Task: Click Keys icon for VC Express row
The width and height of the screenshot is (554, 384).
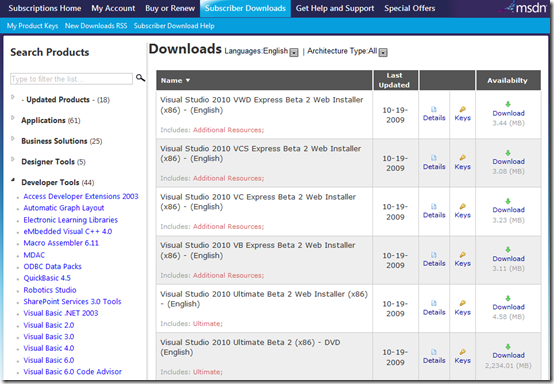Action: point(462,206)
